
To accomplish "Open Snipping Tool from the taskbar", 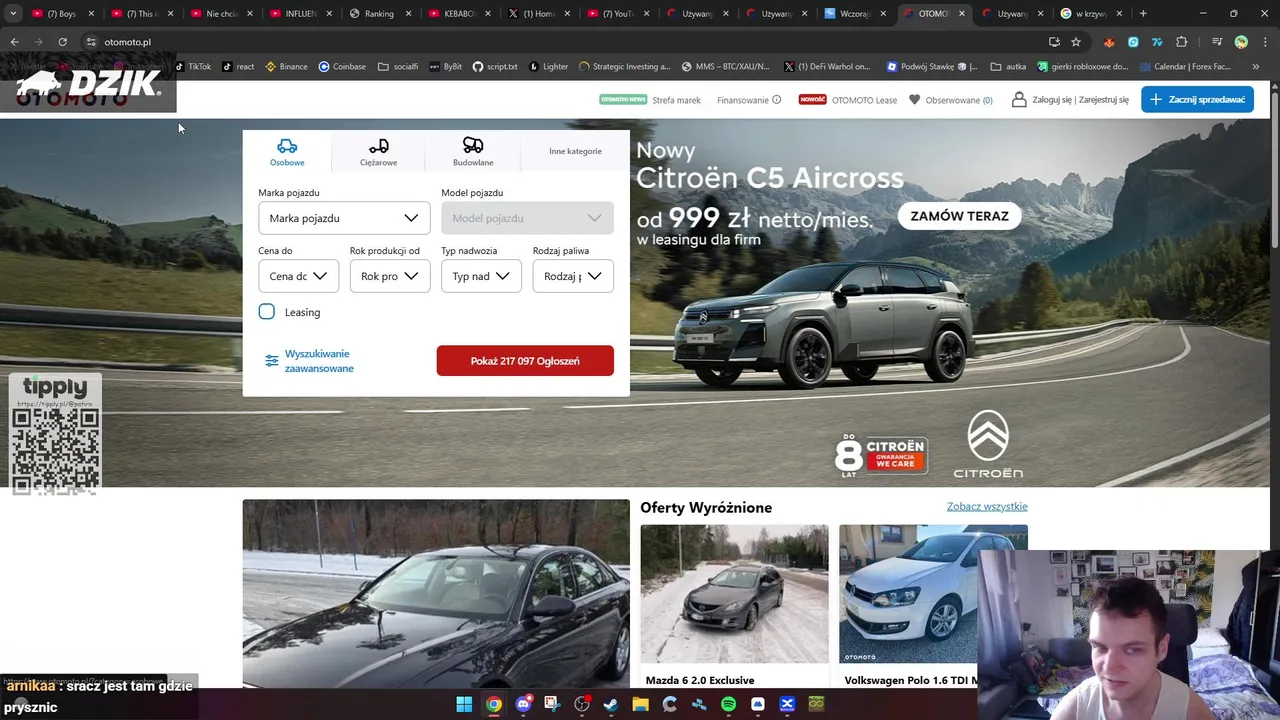I will [x=552, y=704].
